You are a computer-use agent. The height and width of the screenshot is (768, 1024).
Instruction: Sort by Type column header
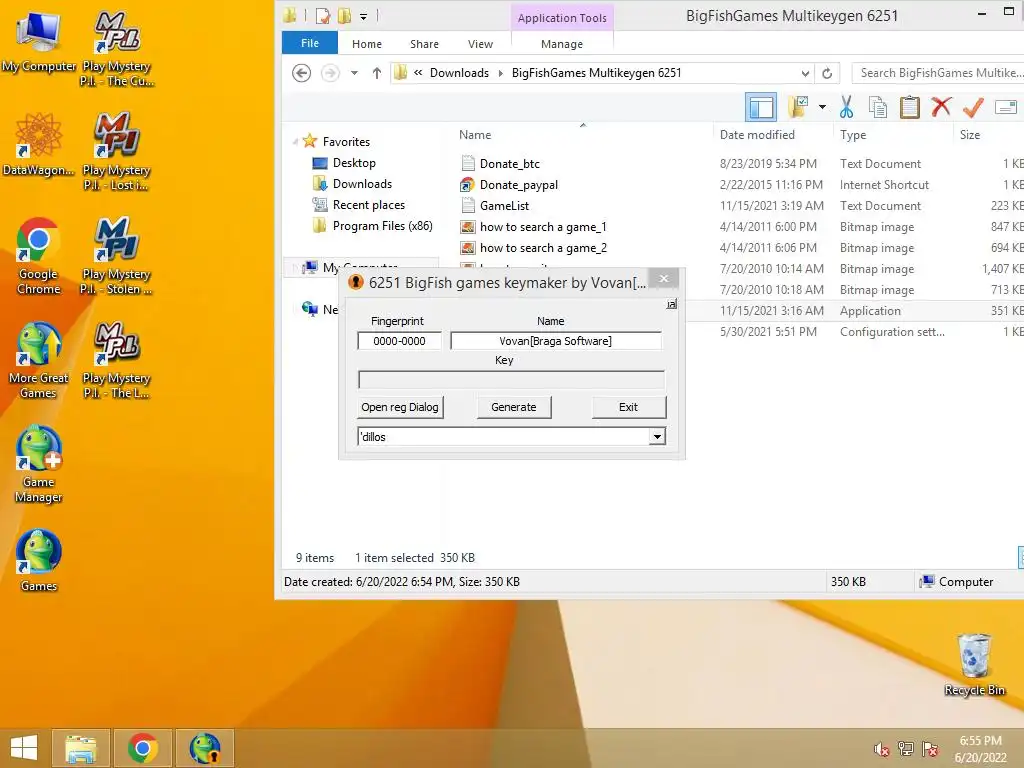[853, 135]
